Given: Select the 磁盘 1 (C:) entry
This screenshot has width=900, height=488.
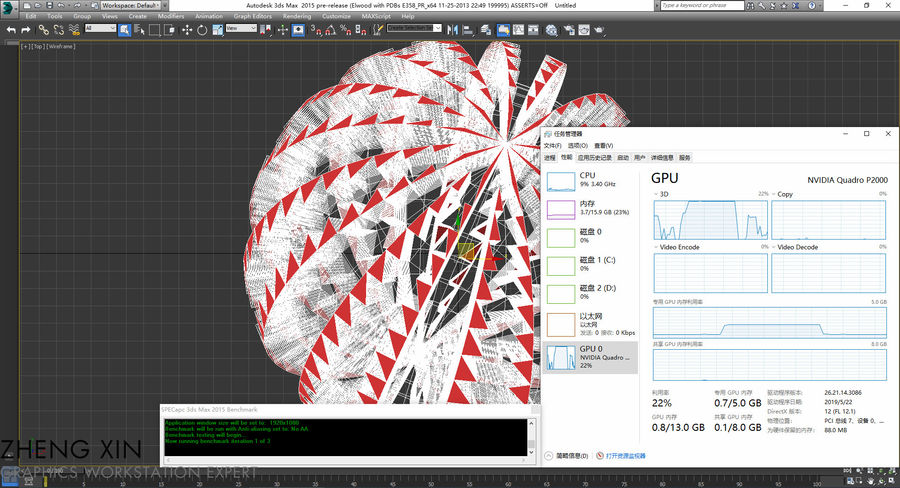Looking at the screenshot, I should tap(591, 265).
